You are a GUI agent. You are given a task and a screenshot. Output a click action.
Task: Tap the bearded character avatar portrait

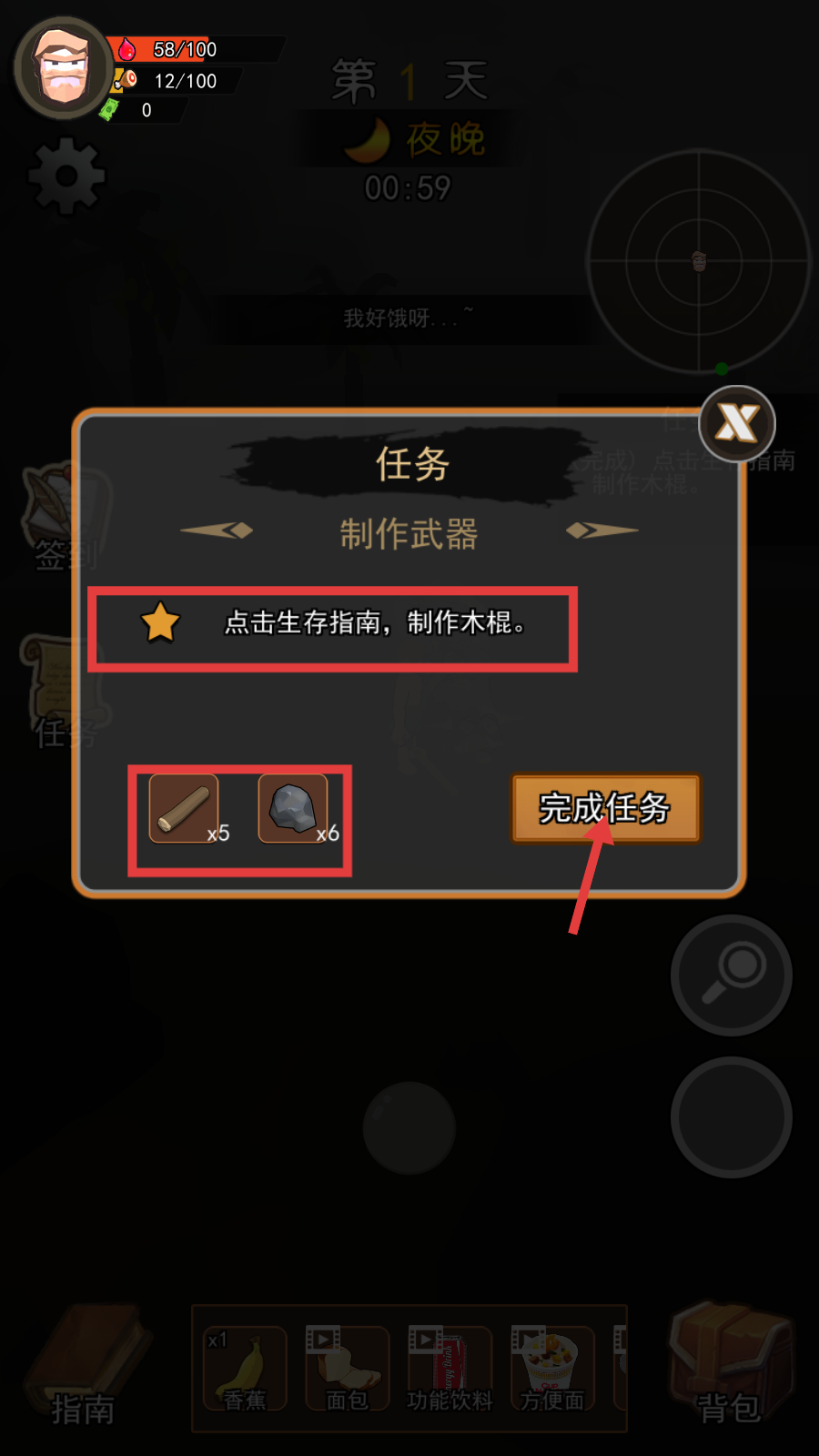pos(64,69)
